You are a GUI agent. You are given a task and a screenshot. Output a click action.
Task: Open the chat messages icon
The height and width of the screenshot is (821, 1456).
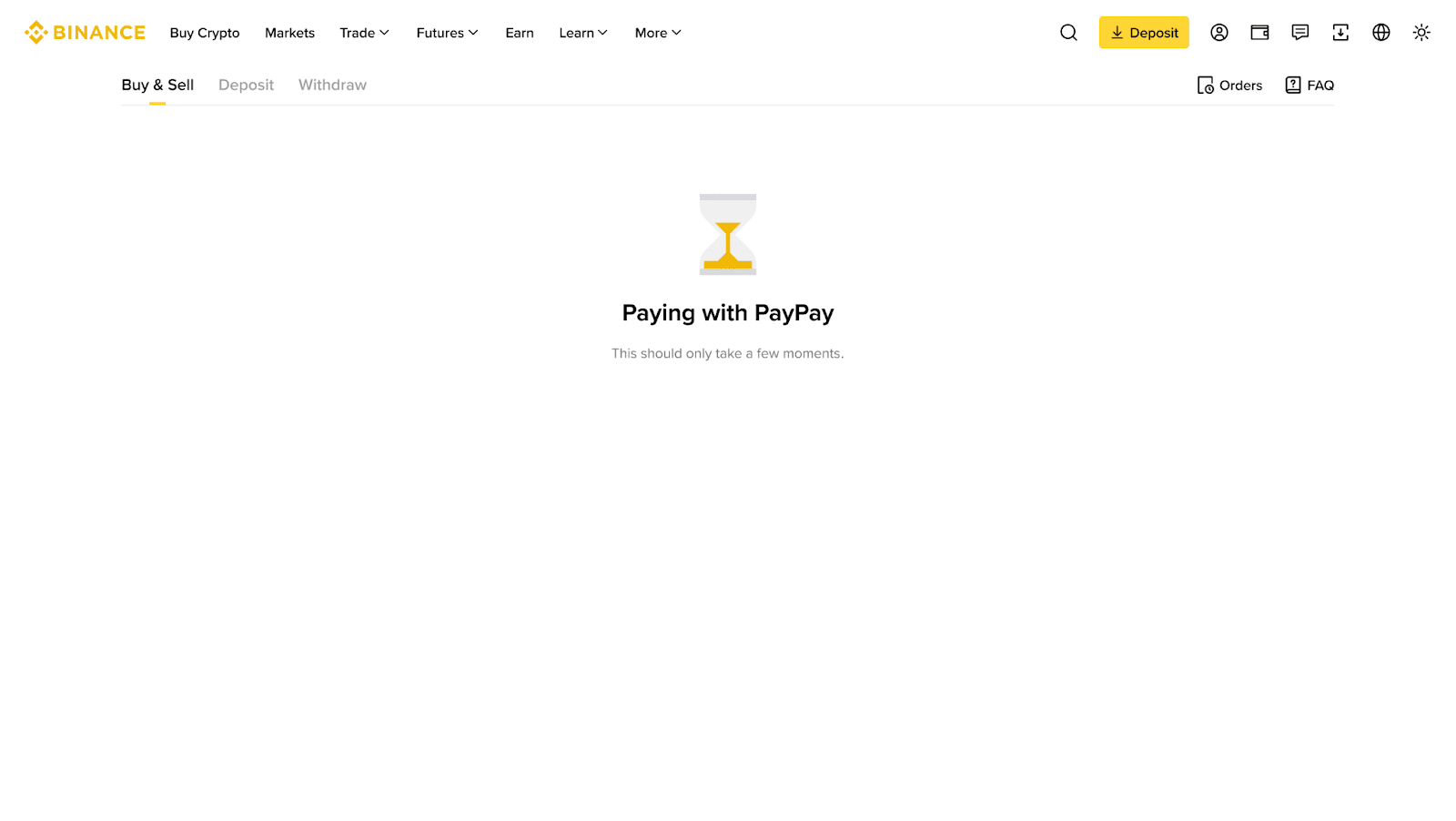tap(1300, 33)
